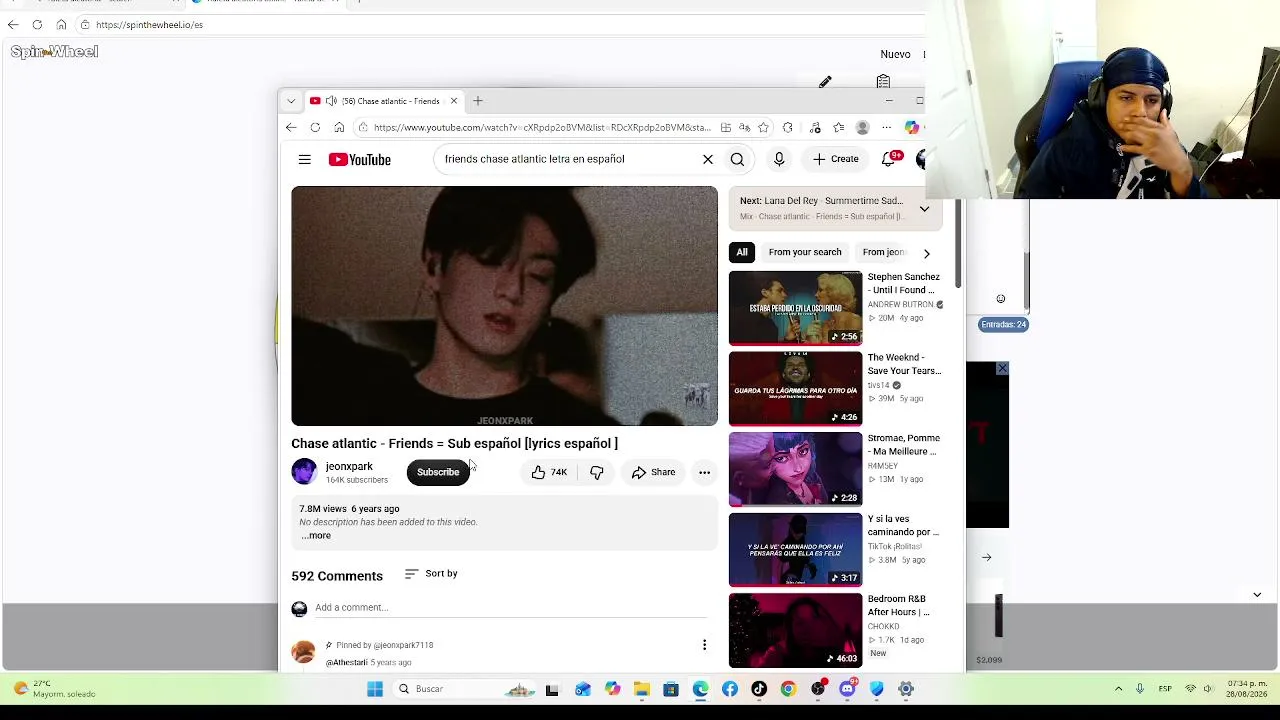Open File Explorer from the taskbar
The height and width of the screenshot is (720, 1280).
pyautogui.click(x=642, y=689)
